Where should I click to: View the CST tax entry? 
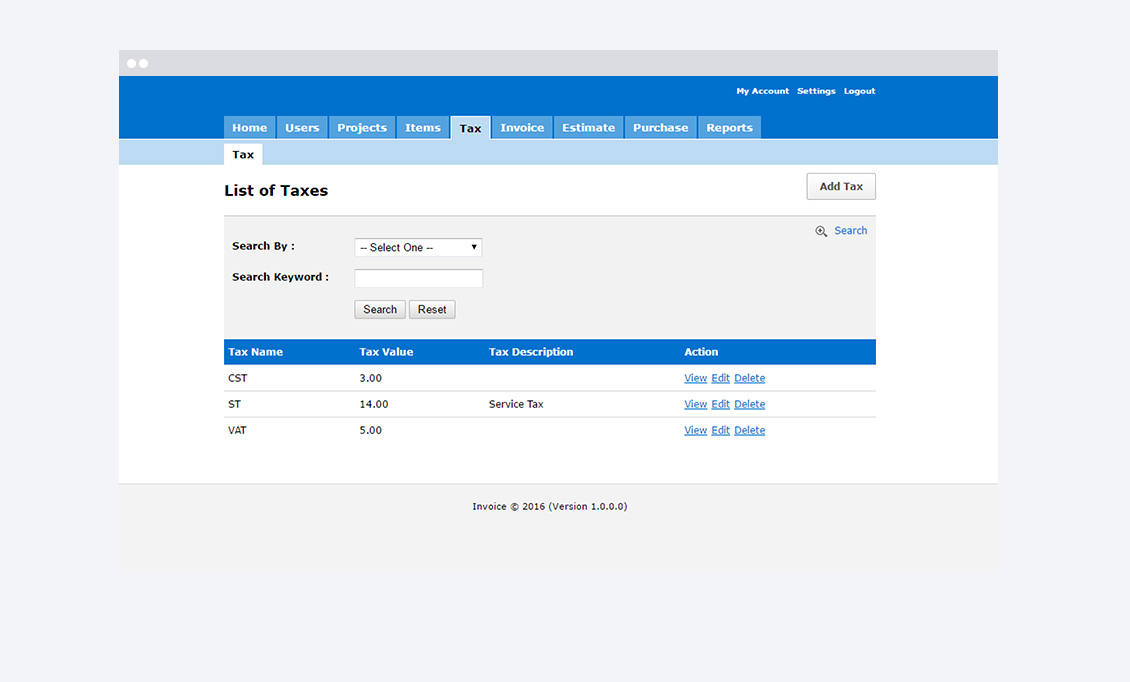point(695,378)
